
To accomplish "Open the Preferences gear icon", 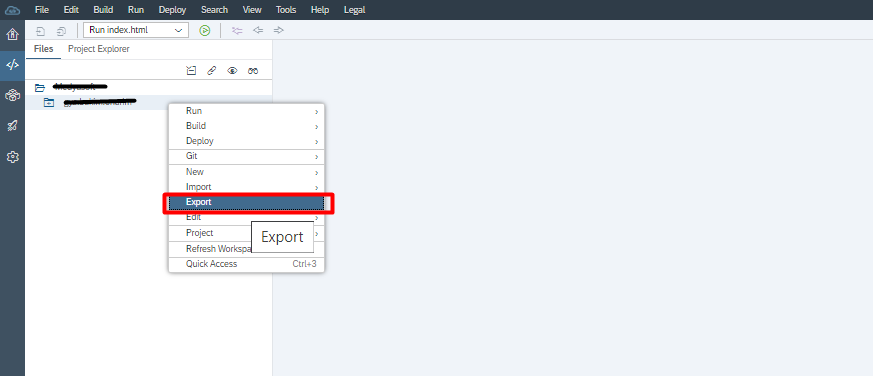I will [x=12, y=157].
